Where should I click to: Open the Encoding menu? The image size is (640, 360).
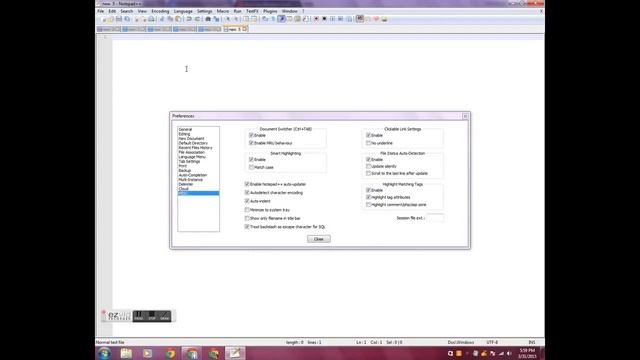coord(160,11)
